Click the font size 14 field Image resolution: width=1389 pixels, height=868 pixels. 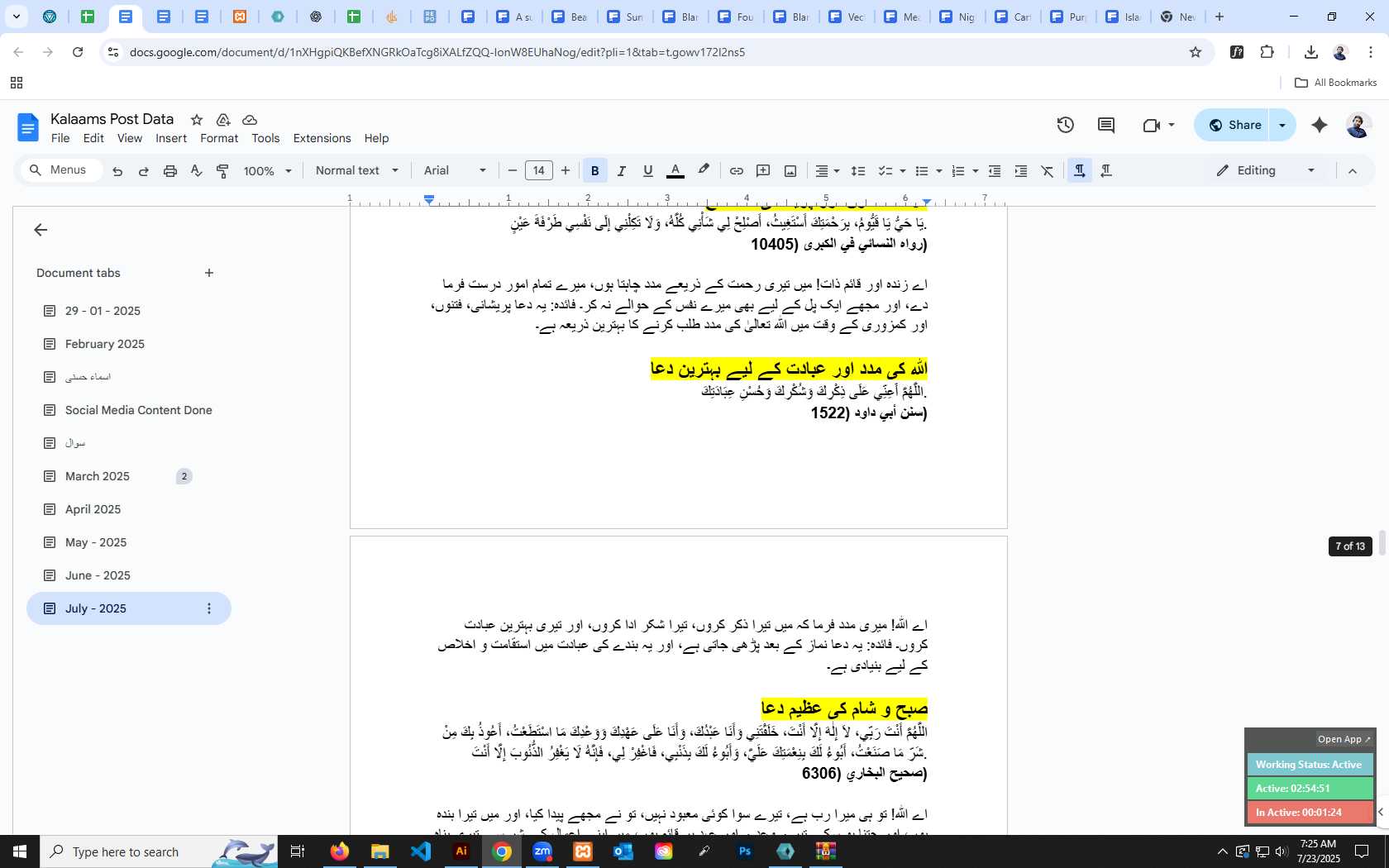(539, 171)
